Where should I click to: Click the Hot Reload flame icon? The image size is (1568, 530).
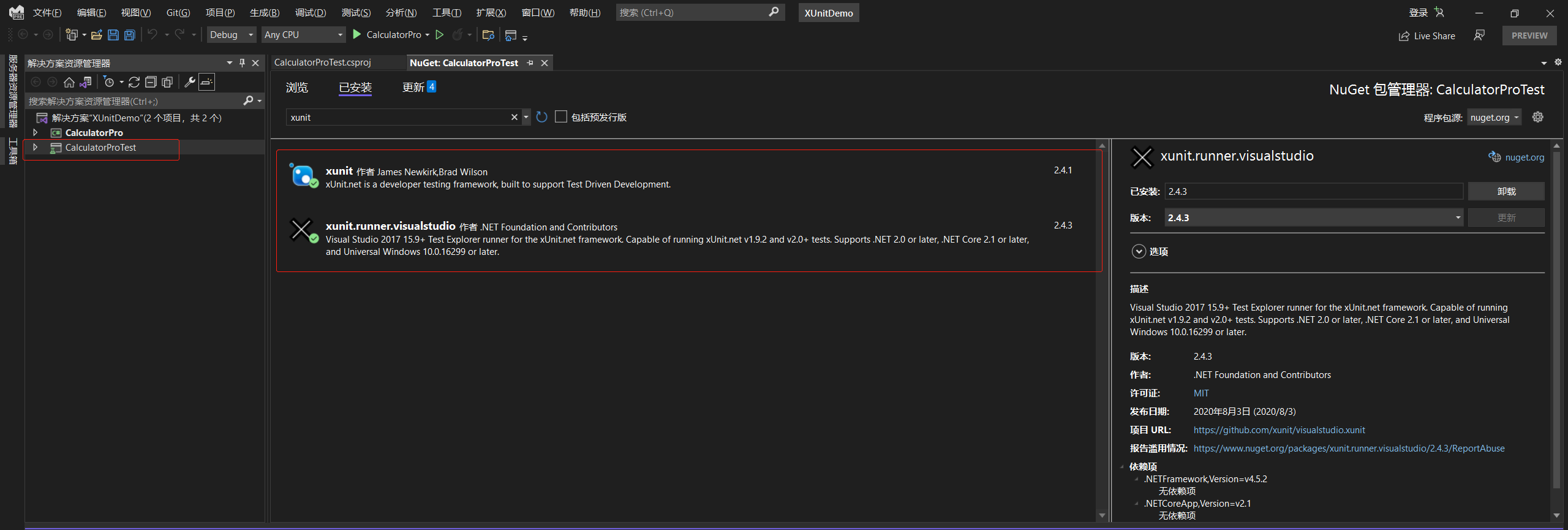(457, 35)
